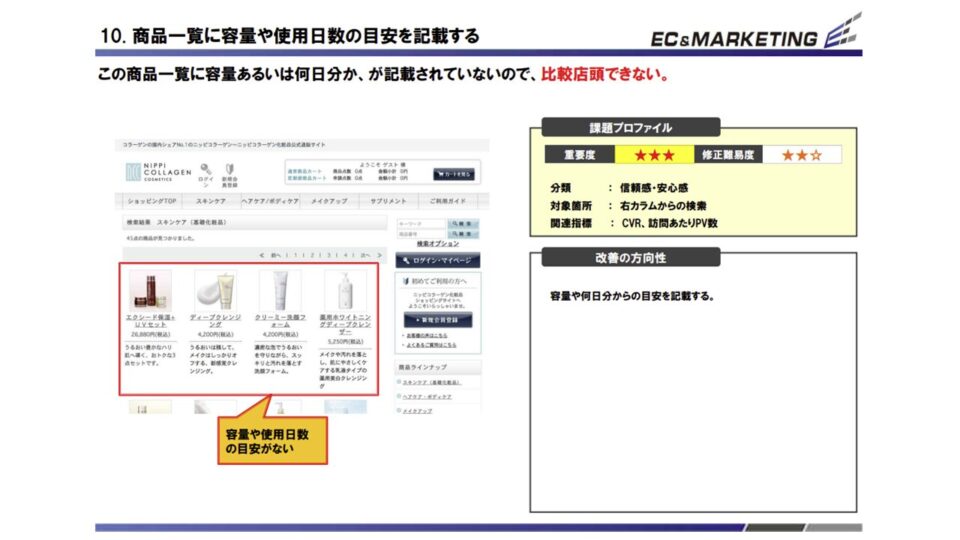The width and height of the screenshot is (960, 540).
Task: Click the 5,250円 price text
Action: [345, 341]
